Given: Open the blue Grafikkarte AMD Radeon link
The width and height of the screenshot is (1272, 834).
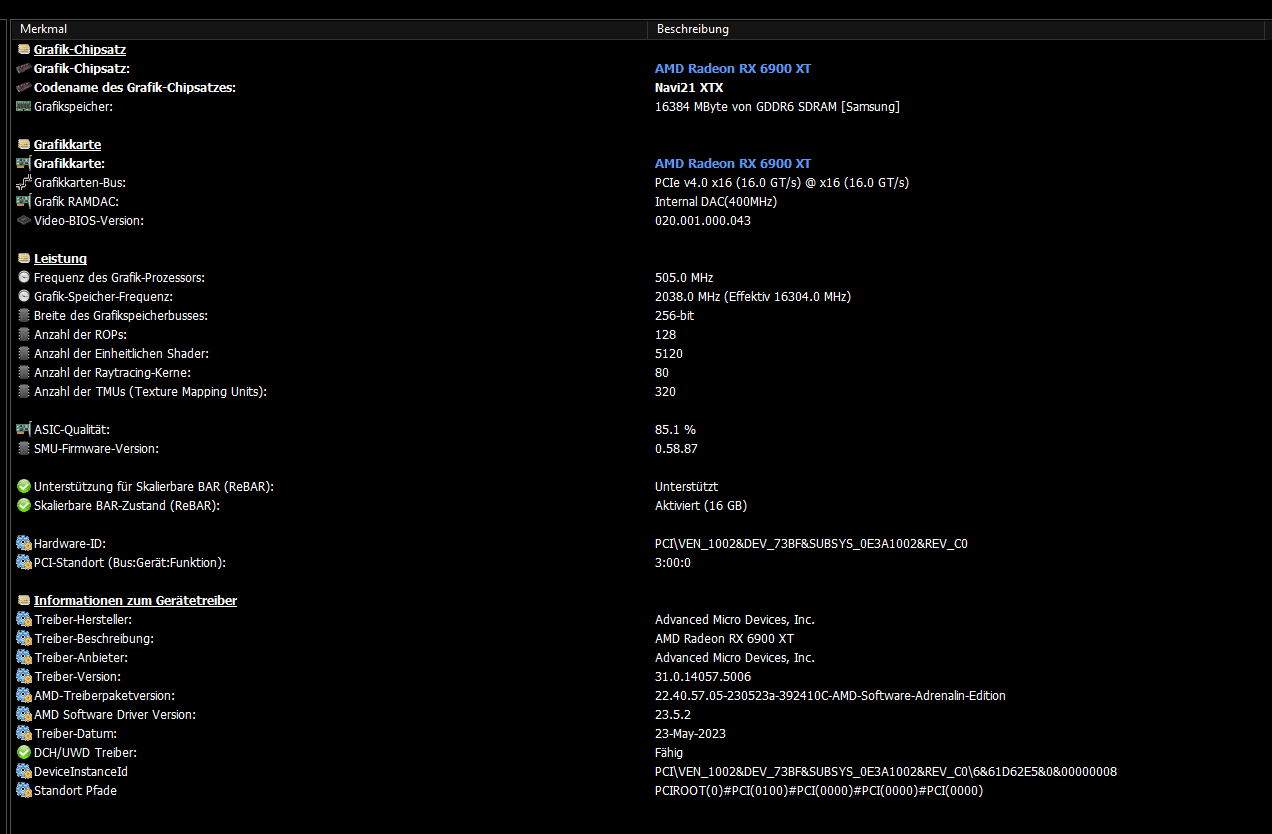Looking at the screenshot, I should [x=732, y=163].
